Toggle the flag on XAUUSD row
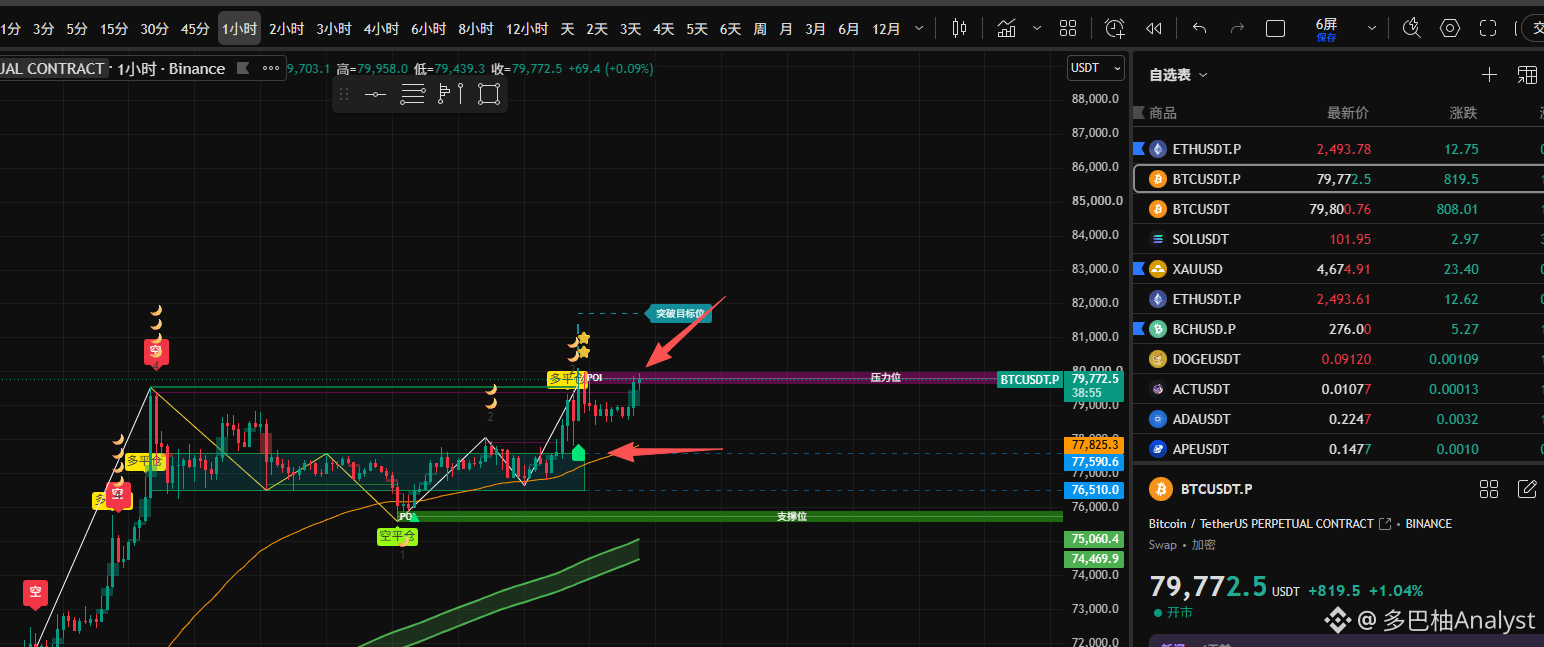Image resolution: width=1544 pixels, height=647 pixels. tap(1138, 269)
